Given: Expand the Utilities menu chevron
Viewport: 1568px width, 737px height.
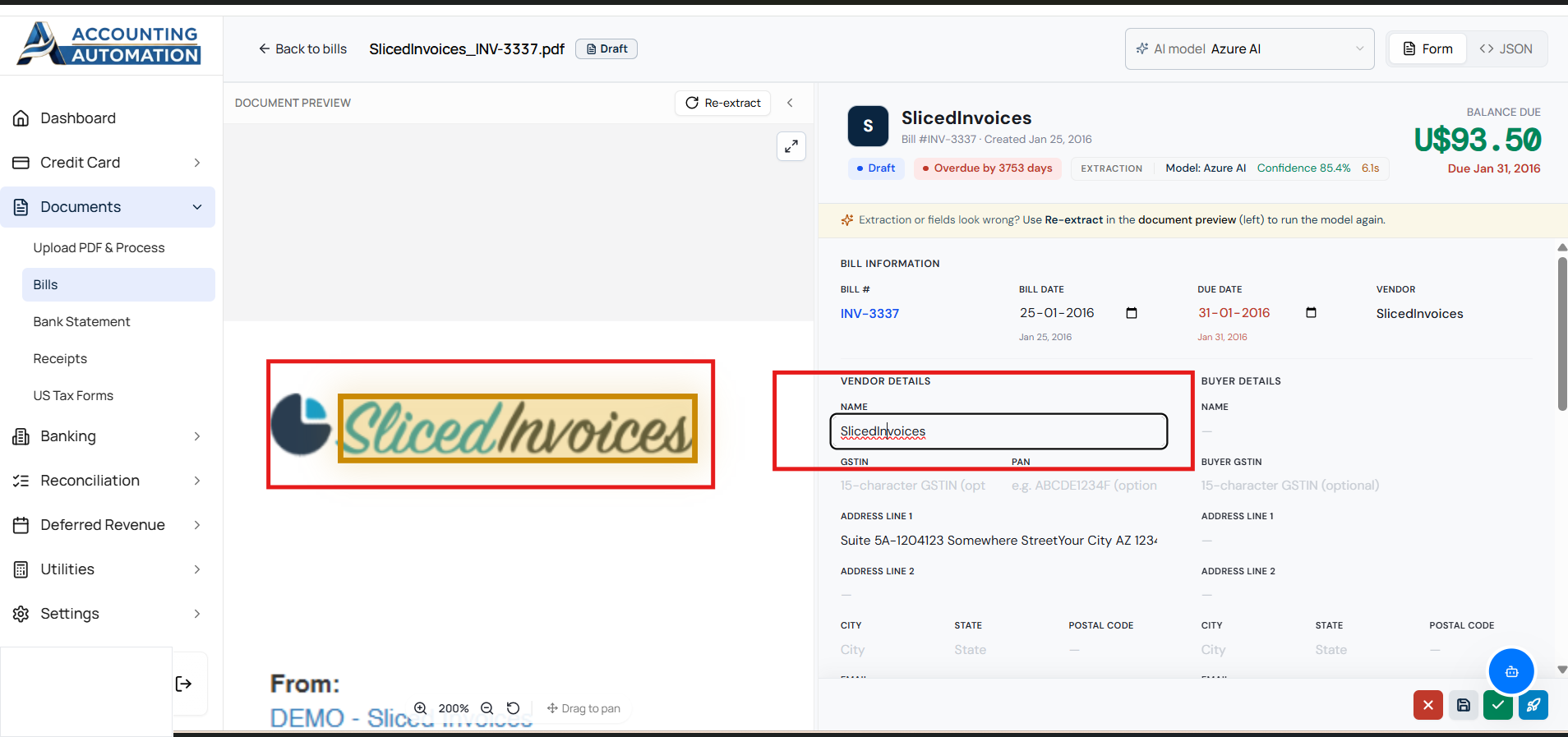Looking at the screenshot, I should (x=197, y=569).
